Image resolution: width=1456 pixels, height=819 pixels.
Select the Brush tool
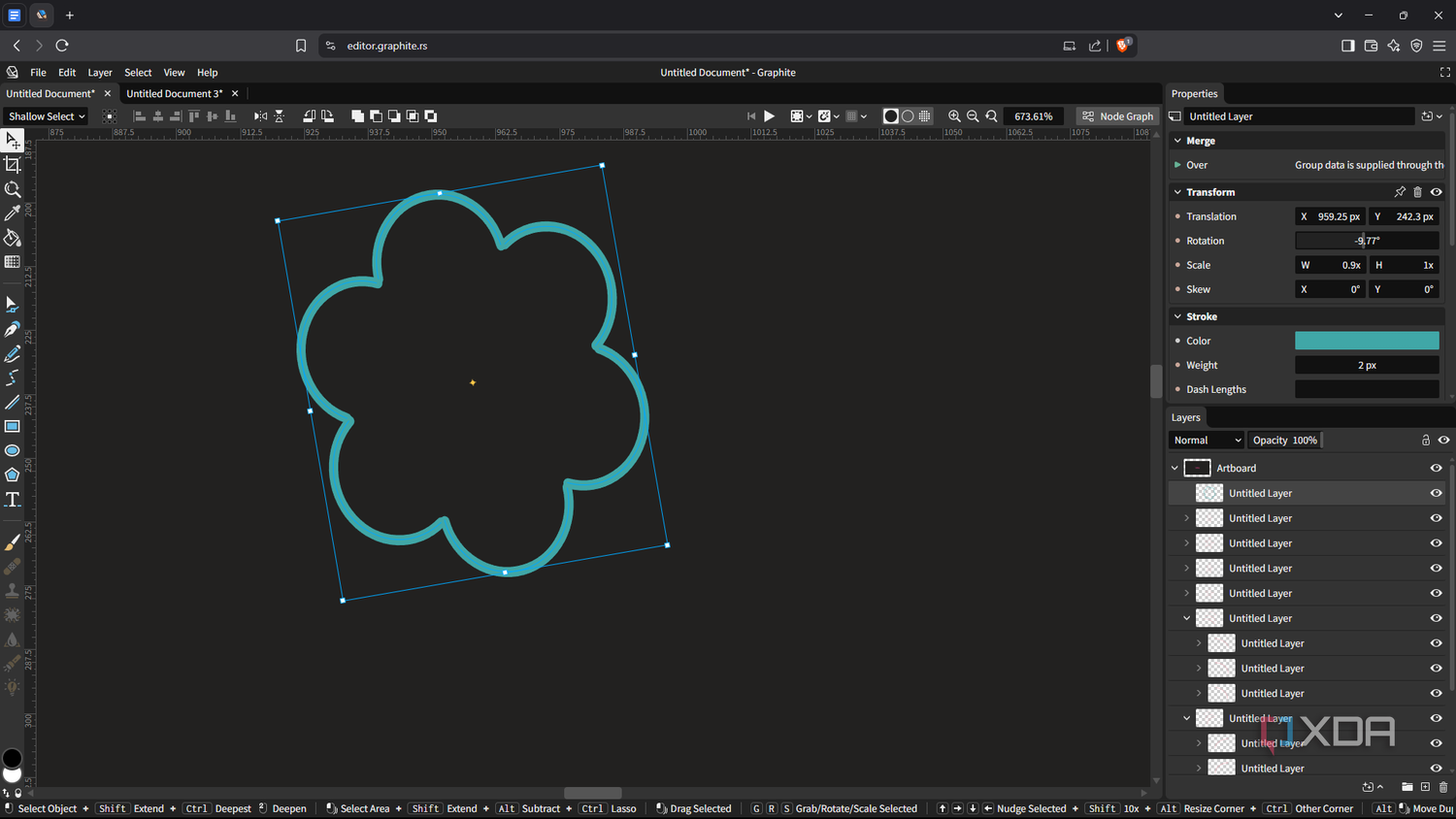13,542
